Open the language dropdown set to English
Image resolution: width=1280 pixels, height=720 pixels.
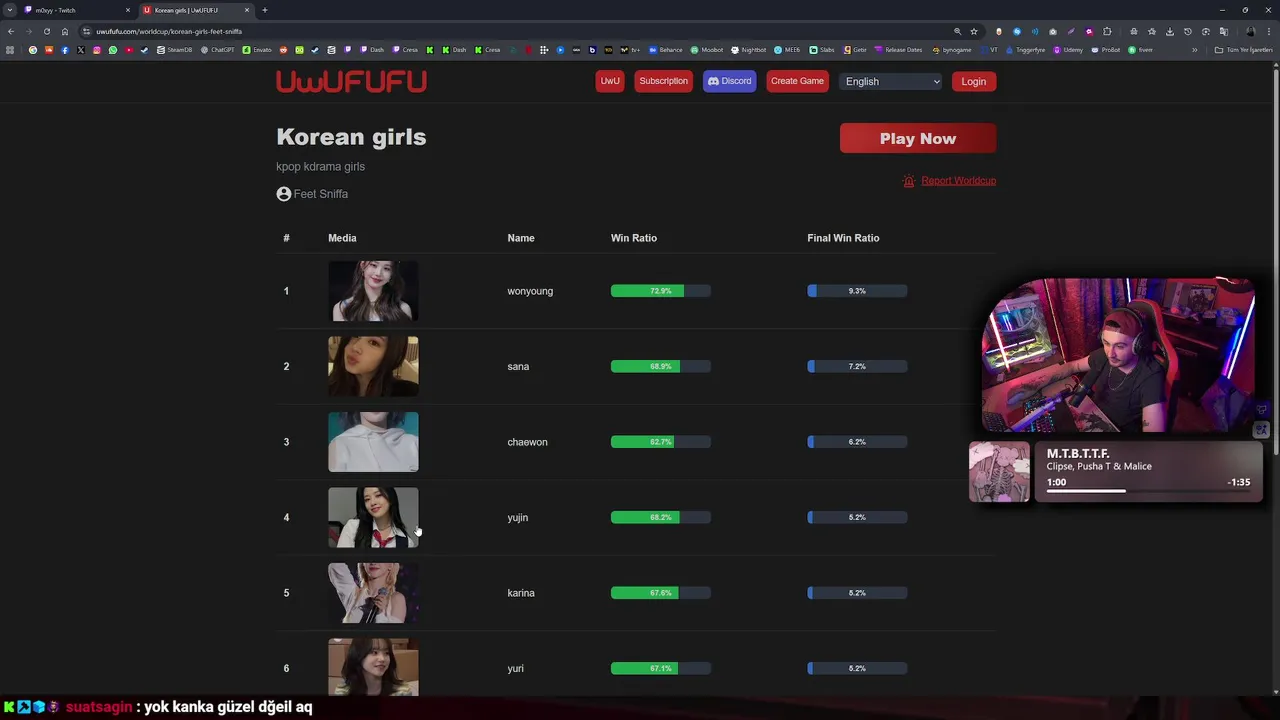click(x=891, y=82)
